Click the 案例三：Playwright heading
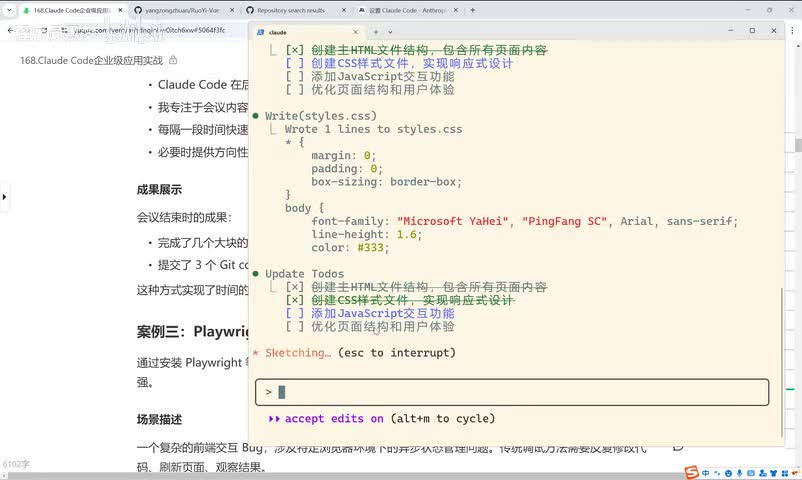The image size is (802, 480). pos(192,332)
